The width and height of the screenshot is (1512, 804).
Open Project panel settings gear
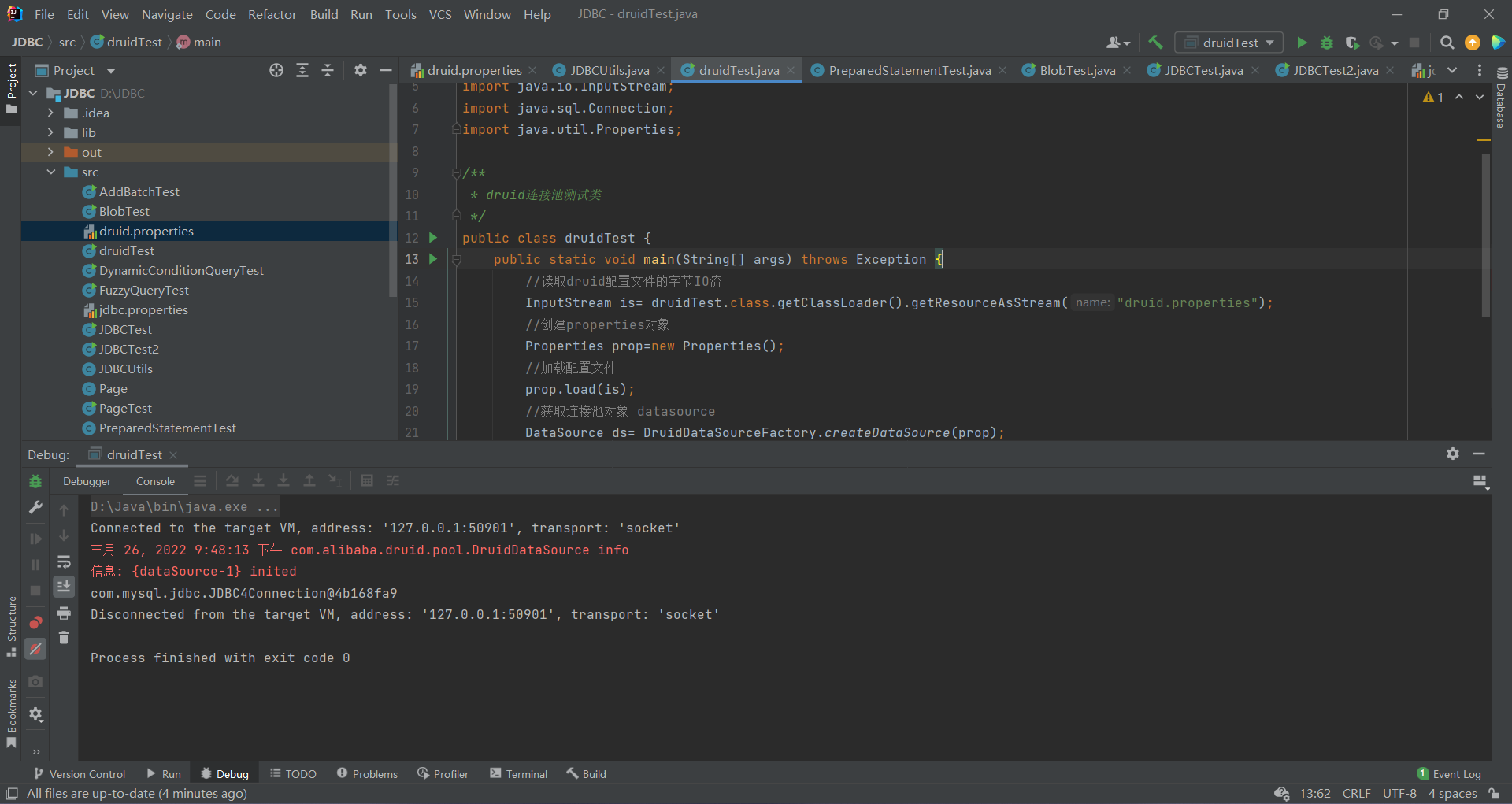pyautogui.click(x=361, y=70)
